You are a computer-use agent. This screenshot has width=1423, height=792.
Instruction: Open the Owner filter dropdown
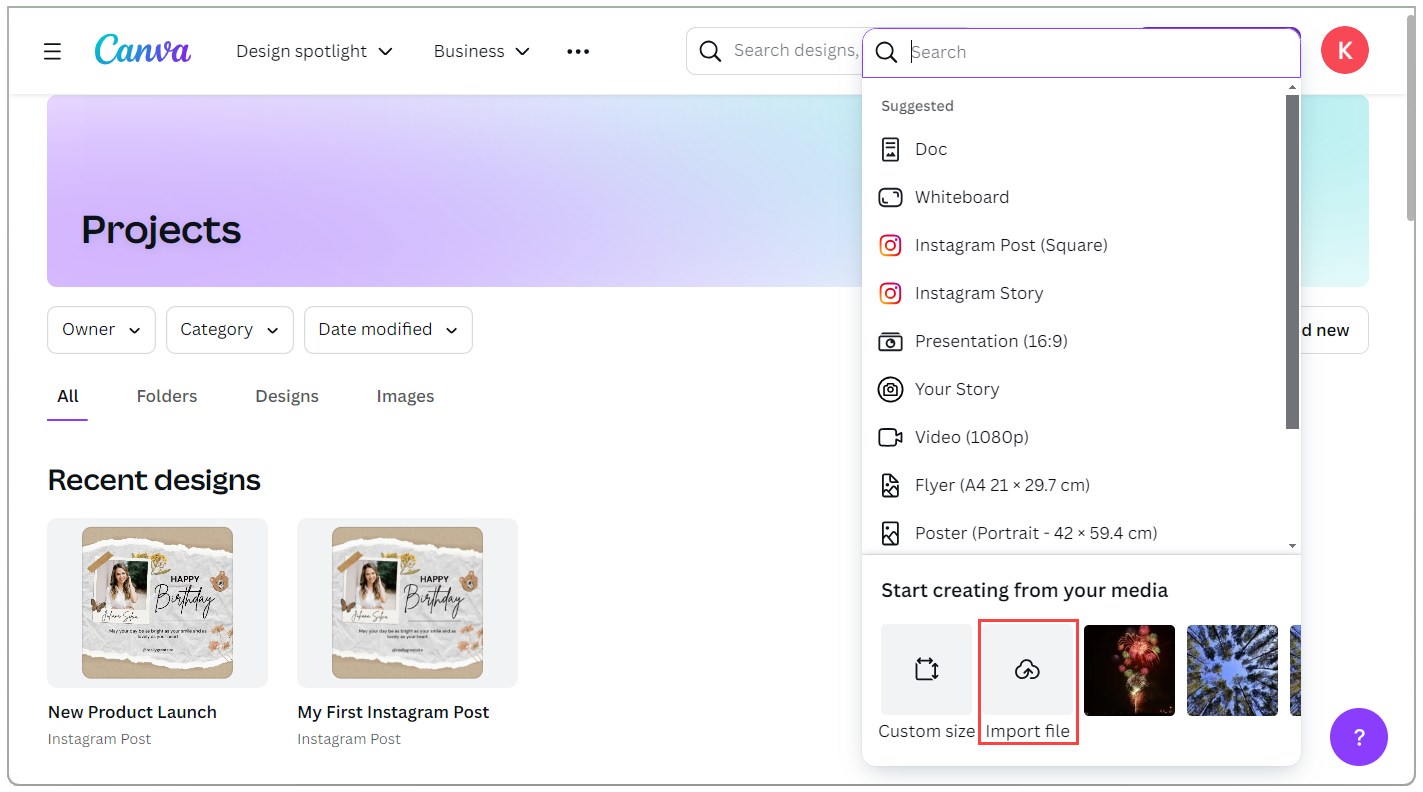point(100,329)
